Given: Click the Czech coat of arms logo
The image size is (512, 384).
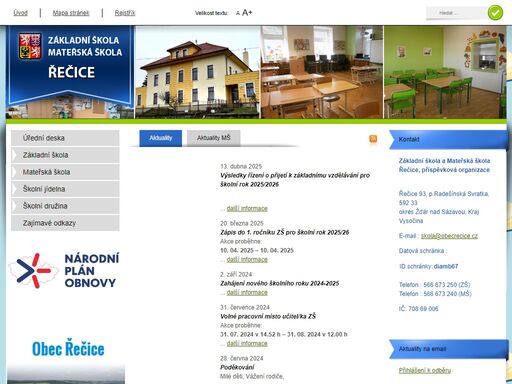Looking at the screenshot, I should pos(30,46).
